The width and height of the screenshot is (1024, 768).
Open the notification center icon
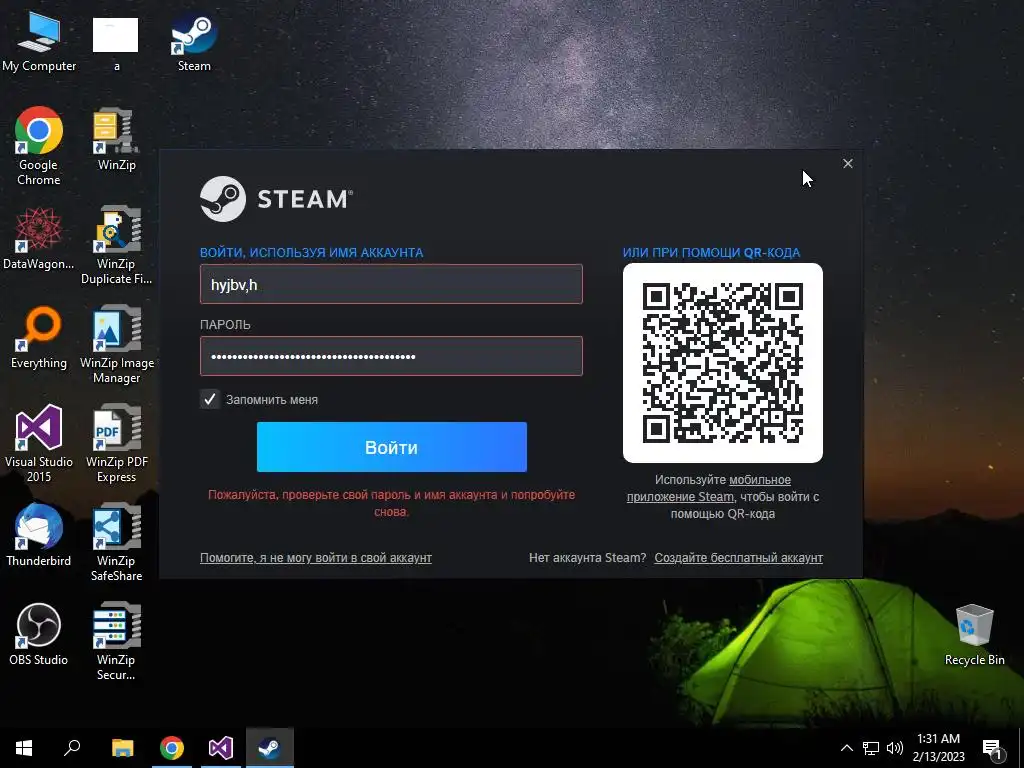coord(993,749)
